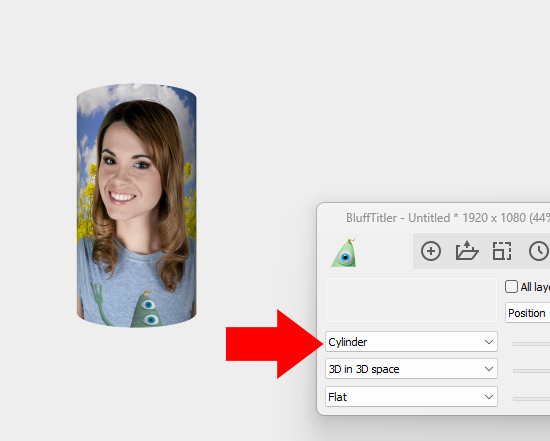This screenshot has width=550, height=441.
Task: Click the slider beside the Cylinder dropdown
Action: tap(531, 344)
